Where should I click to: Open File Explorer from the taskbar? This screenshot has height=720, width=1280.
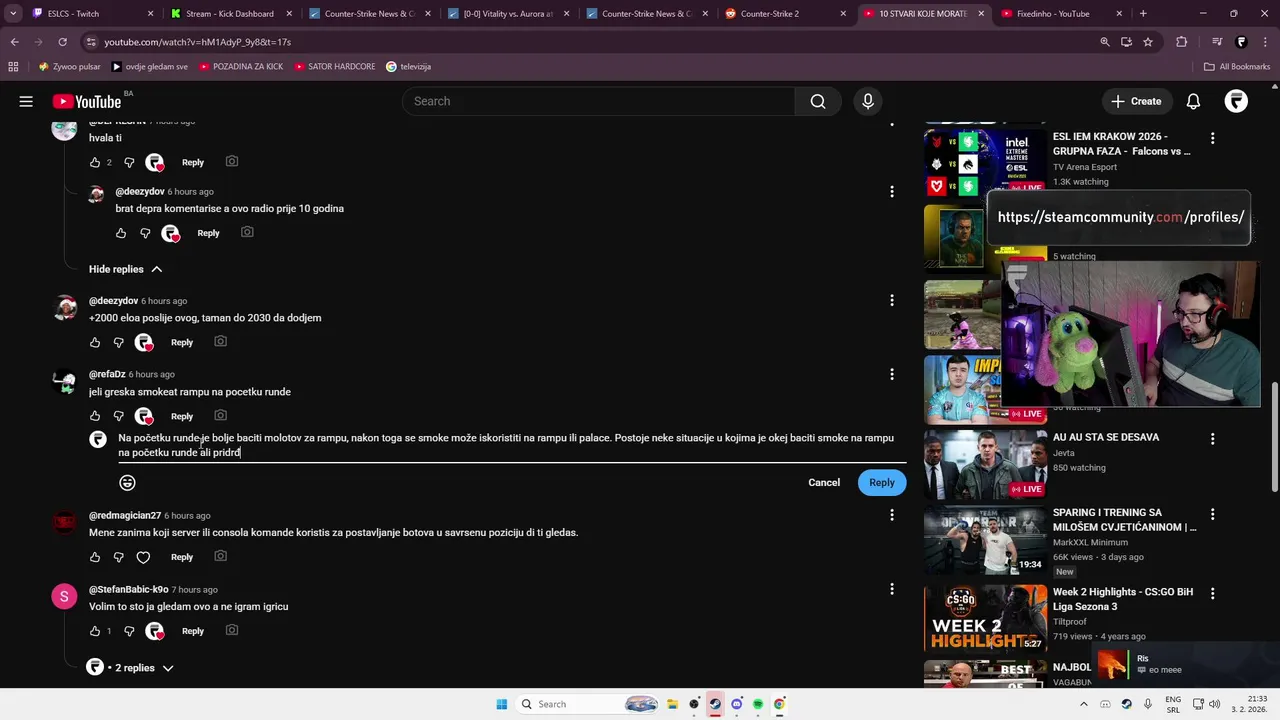tap(673, 704)
